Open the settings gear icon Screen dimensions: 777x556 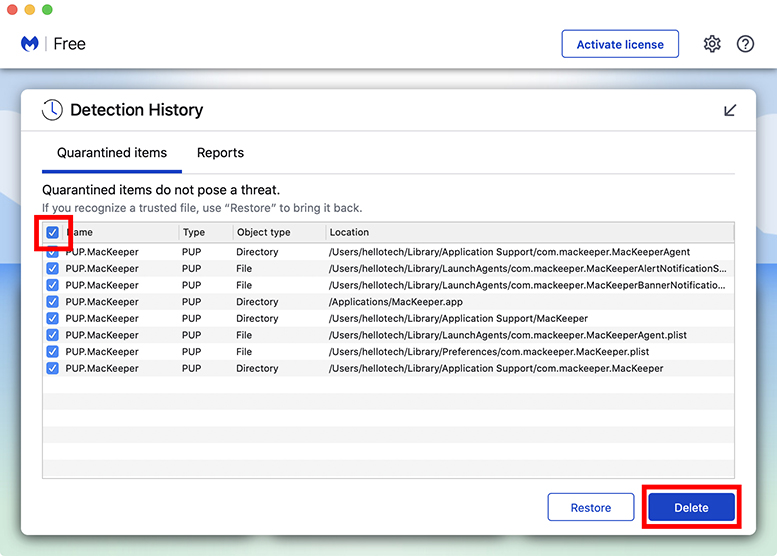coord(712,44)
